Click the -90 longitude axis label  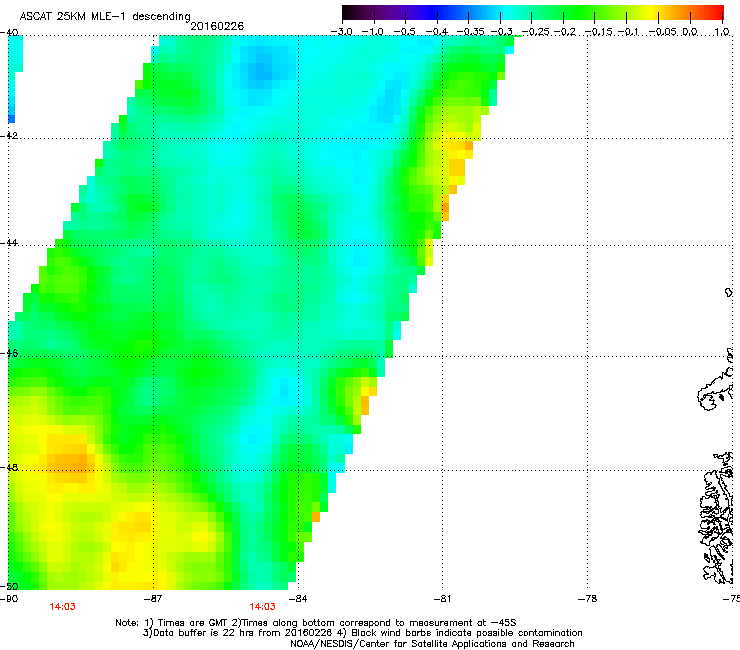tap(9, 599)
